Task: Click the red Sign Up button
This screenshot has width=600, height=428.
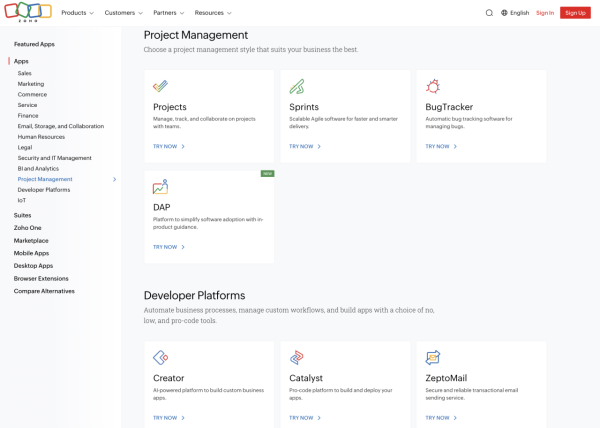Action: (x=575, y=13)
